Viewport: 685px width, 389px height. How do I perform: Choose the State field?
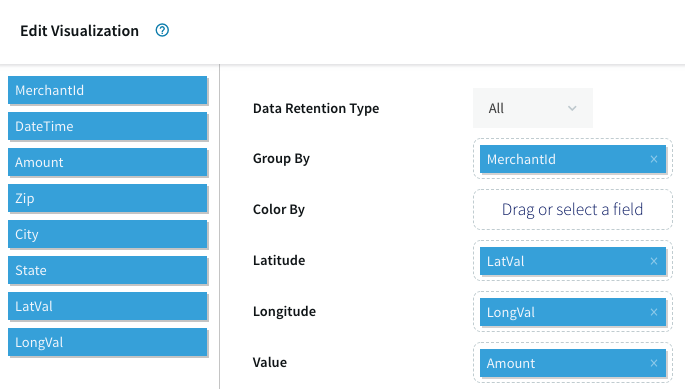(107, 270)
